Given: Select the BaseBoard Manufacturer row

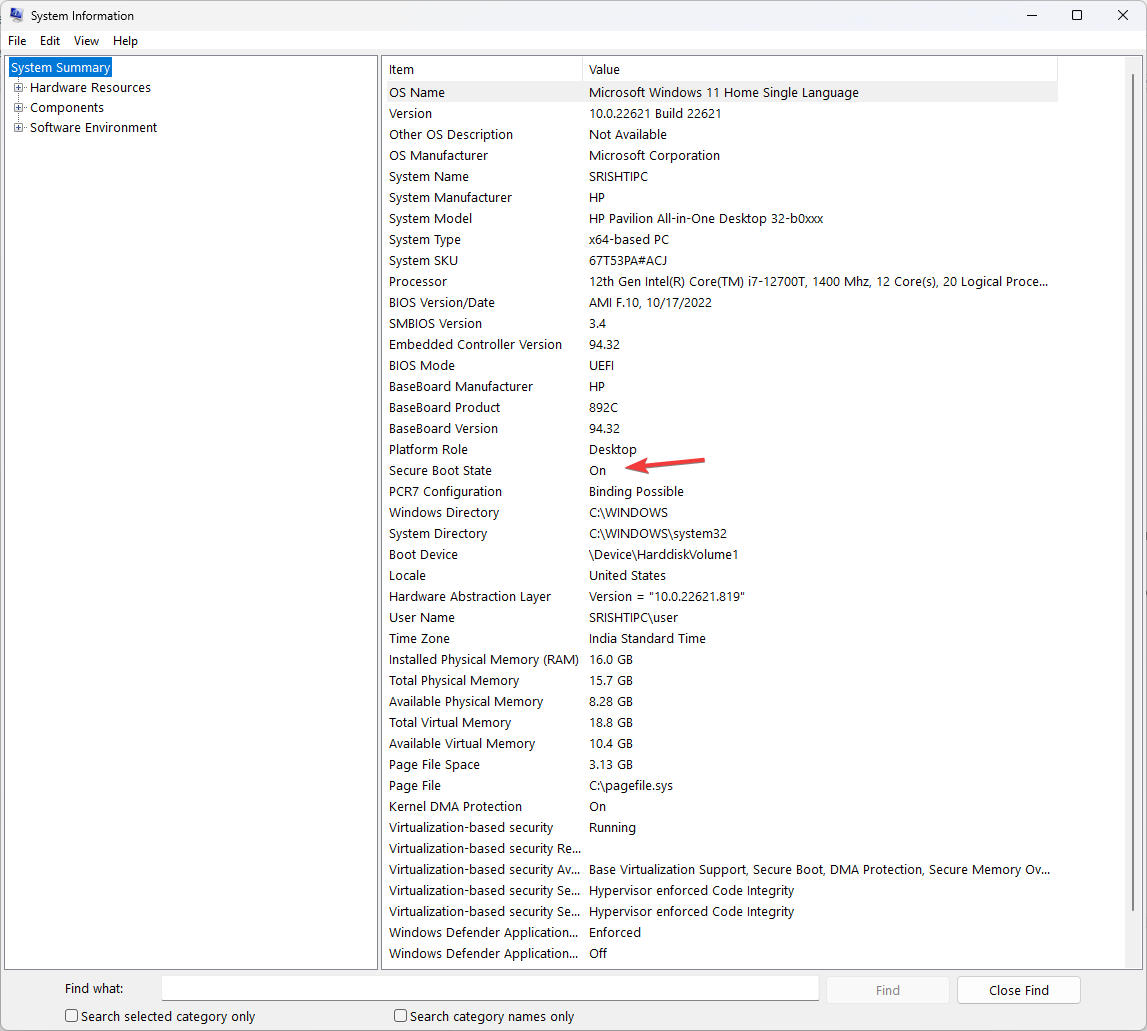Looking at the screenshot, I should (722, 386).
